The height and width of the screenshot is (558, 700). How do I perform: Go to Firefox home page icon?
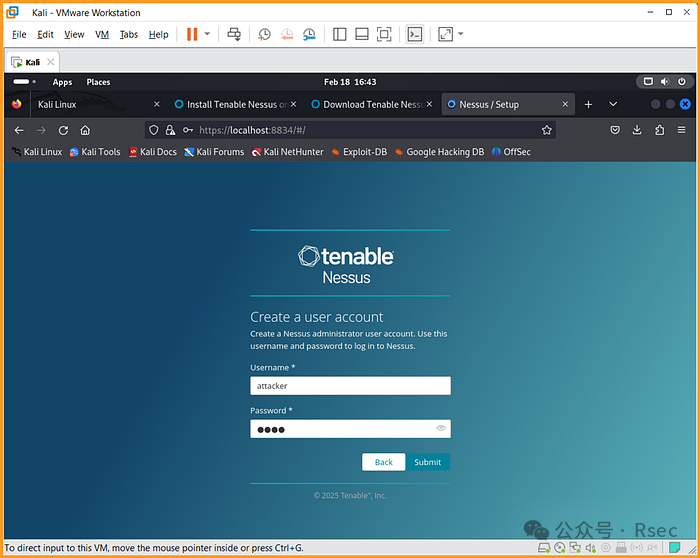pyautogui.click(x=85, y=130)
